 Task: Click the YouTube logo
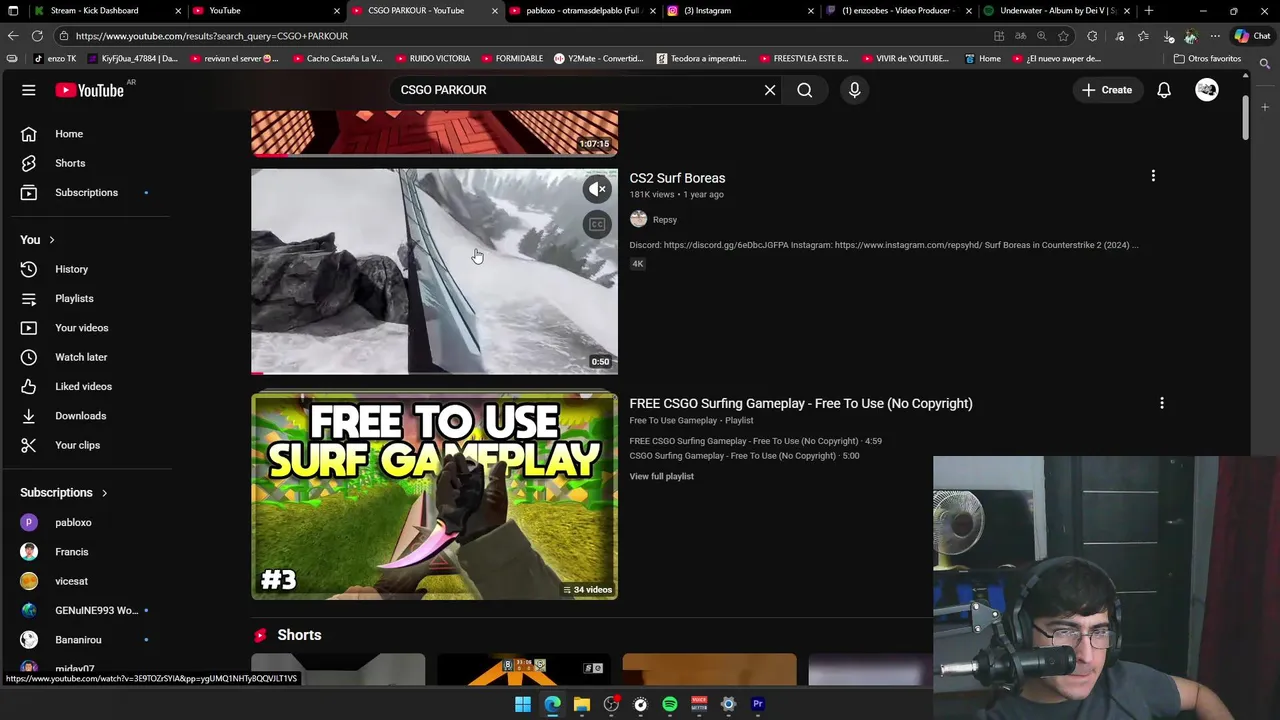pyautogui.click(x=89, y=90)
